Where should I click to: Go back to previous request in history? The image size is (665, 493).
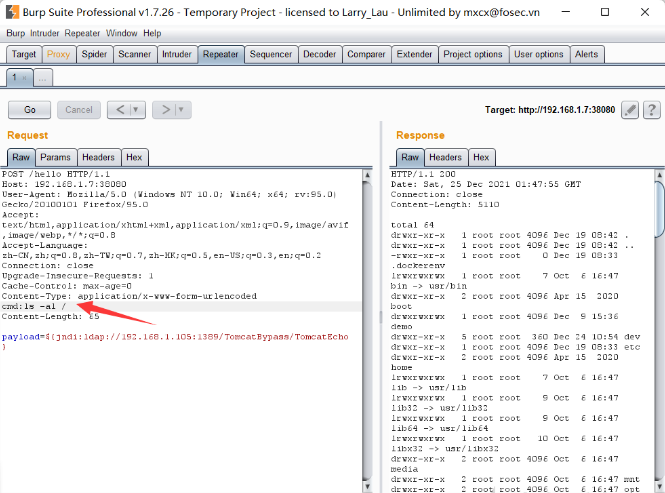(x=120, y=110)
